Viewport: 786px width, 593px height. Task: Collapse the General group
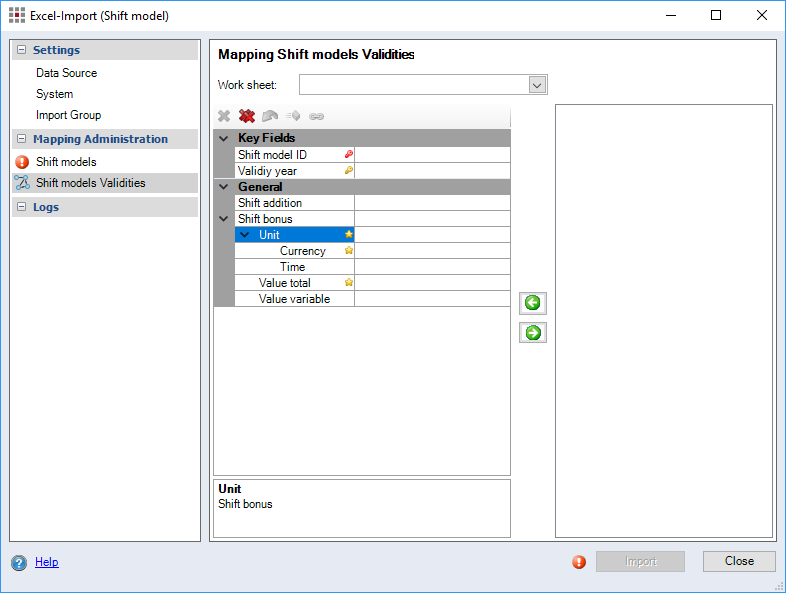point(224,187)
